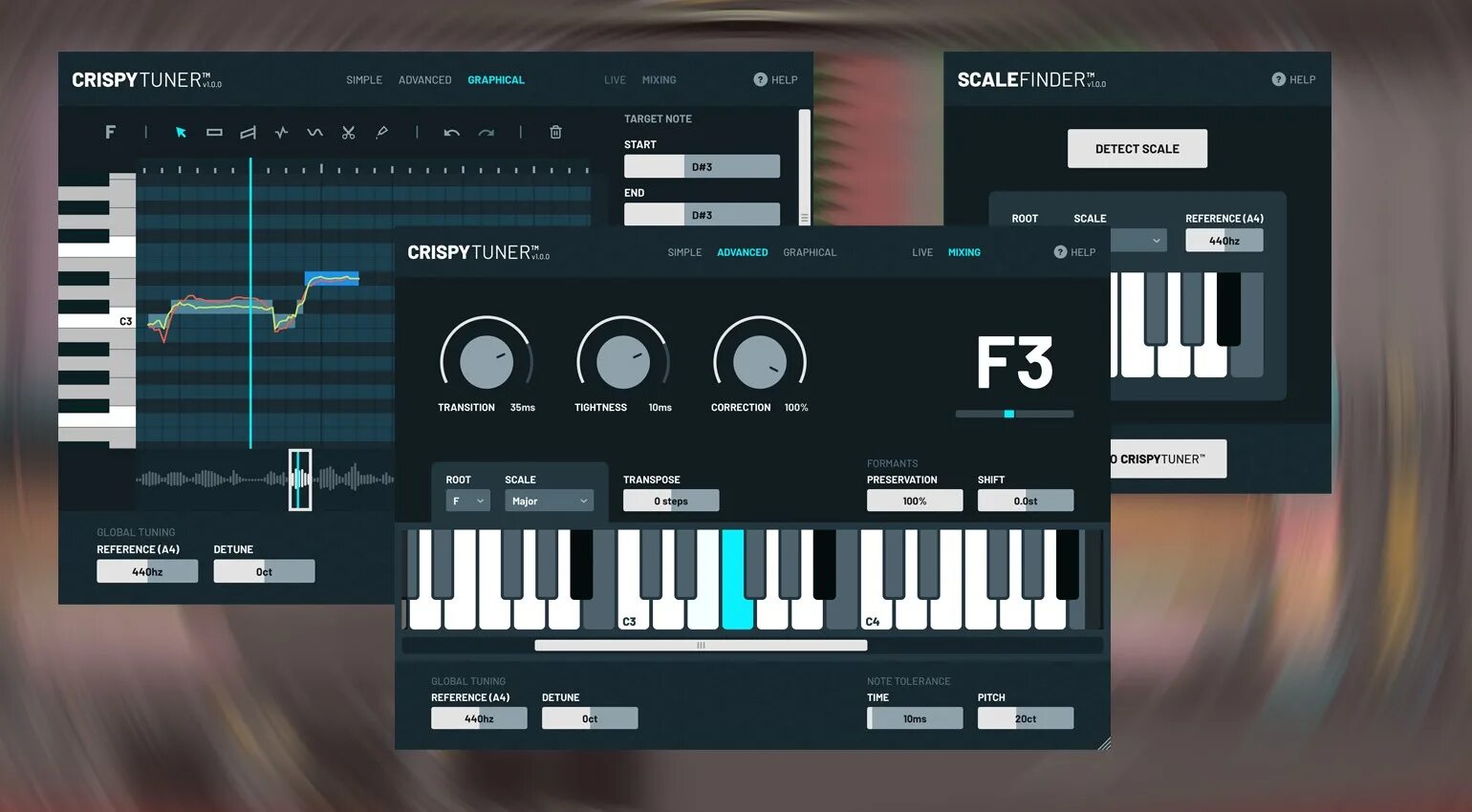This screenshot has height=812, width=1472.
Task: Click the F key indicator in toolbar
Action: pyautogui.click(x=110, y=132)
